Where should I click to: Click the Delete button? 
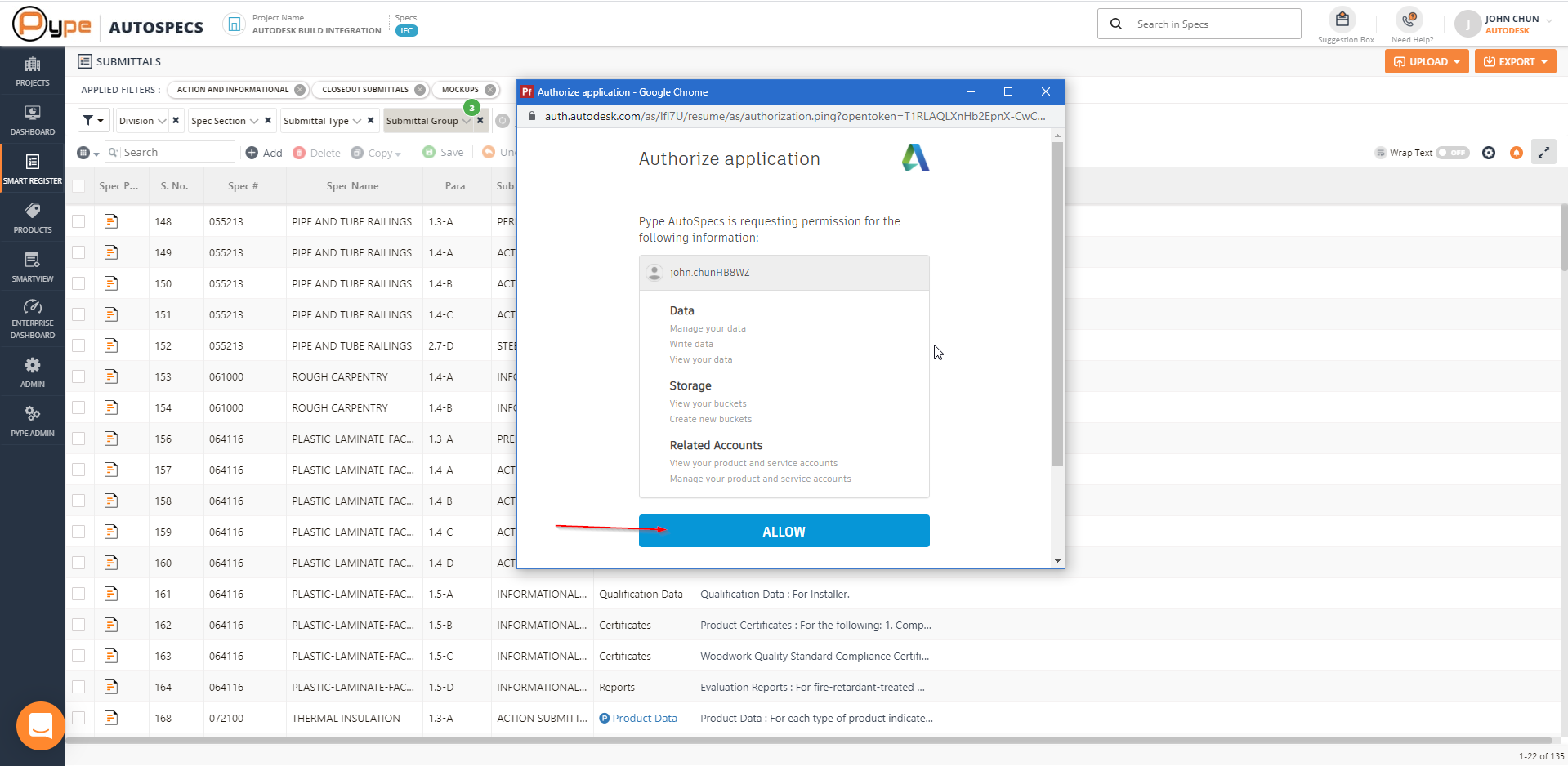coord(317,153)
